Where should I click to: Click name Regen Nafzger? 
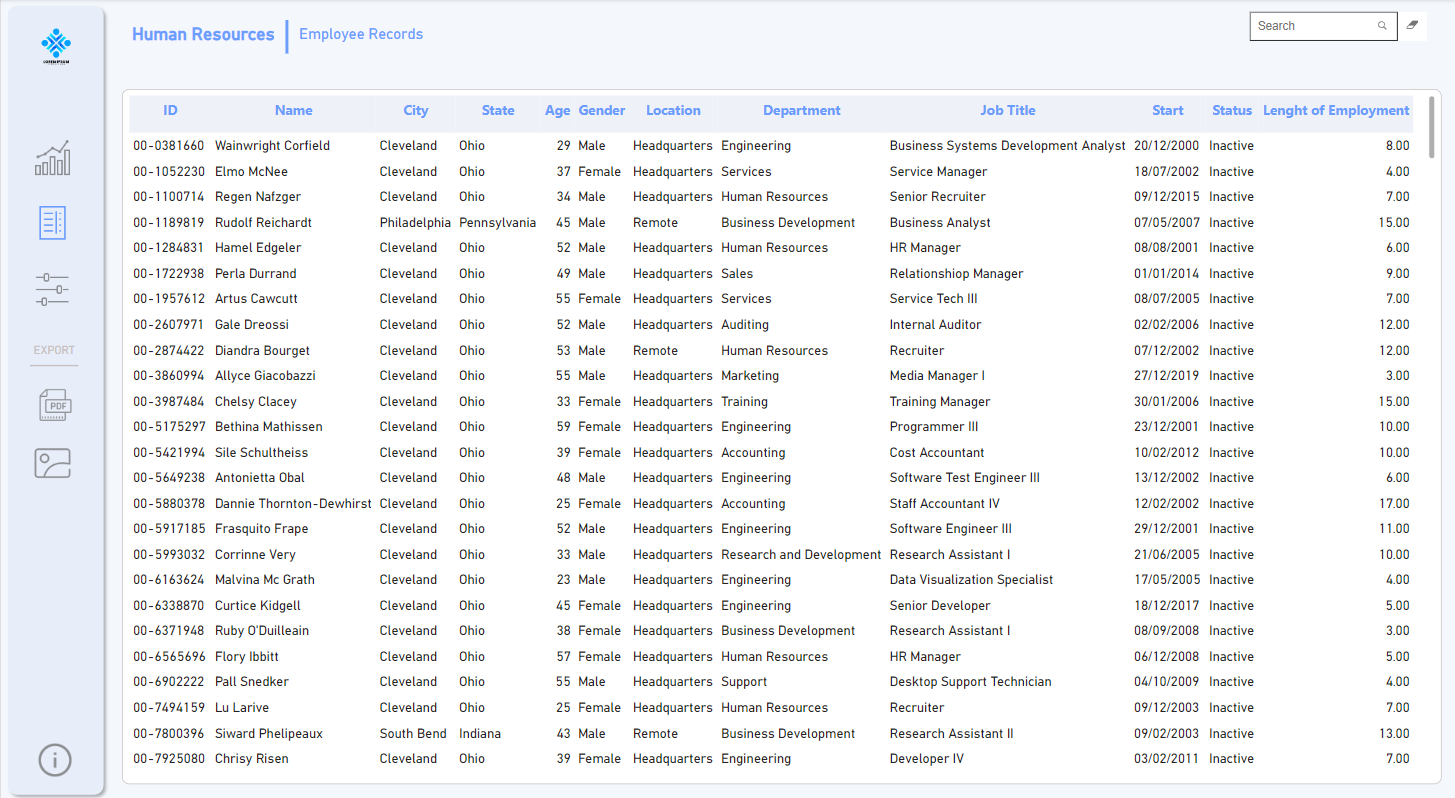click(258, 197)
